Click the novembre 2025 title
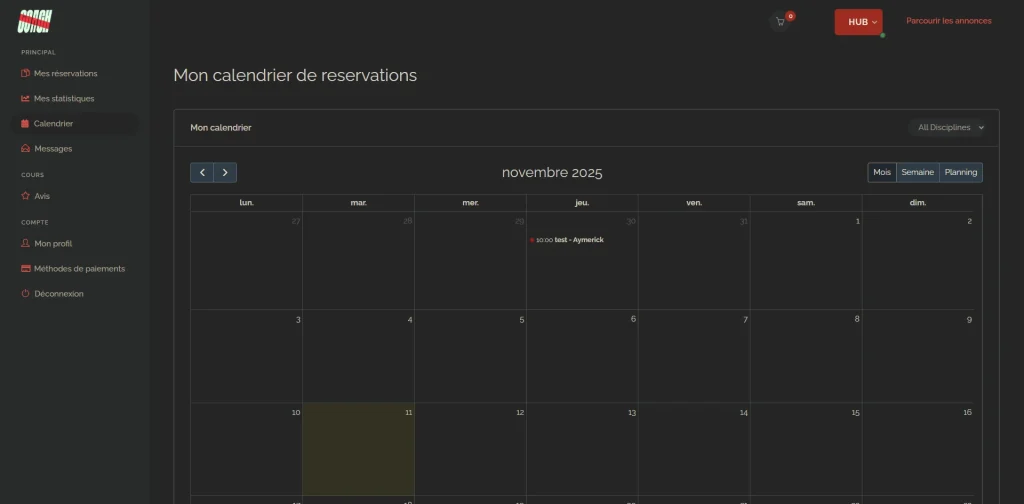 click(552, 172)
